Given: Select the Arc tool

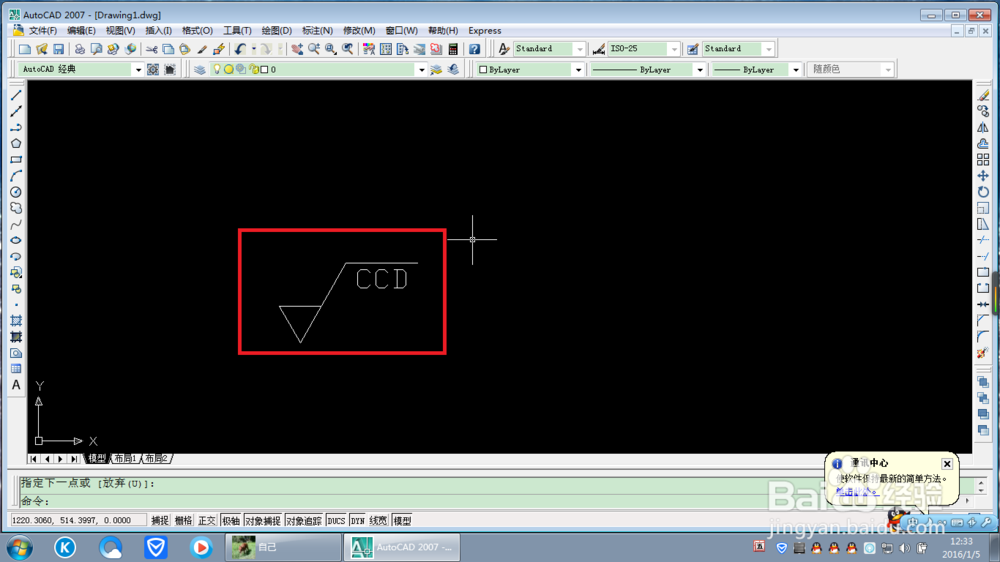Looking at the screenshot, I should [16, 176].
